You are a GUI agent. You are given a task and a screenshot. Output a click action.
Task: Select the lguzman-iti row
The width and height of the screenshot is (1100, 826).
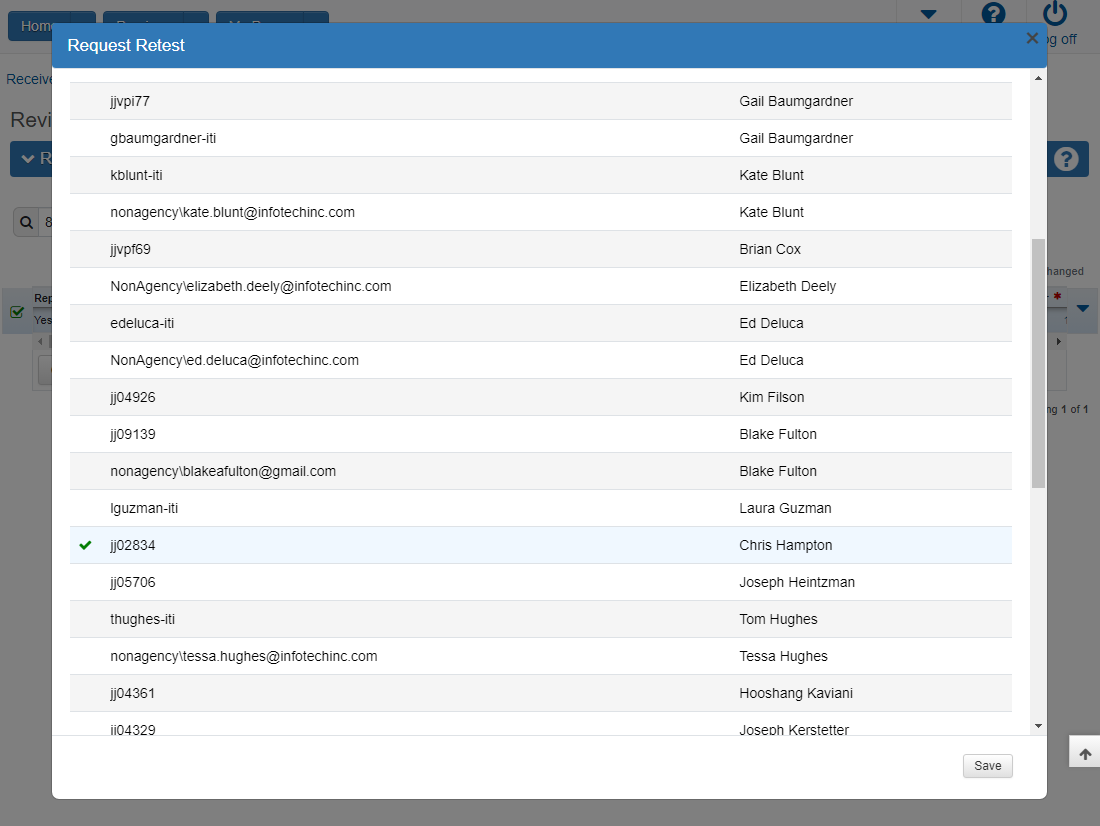[x=541, y=508]
